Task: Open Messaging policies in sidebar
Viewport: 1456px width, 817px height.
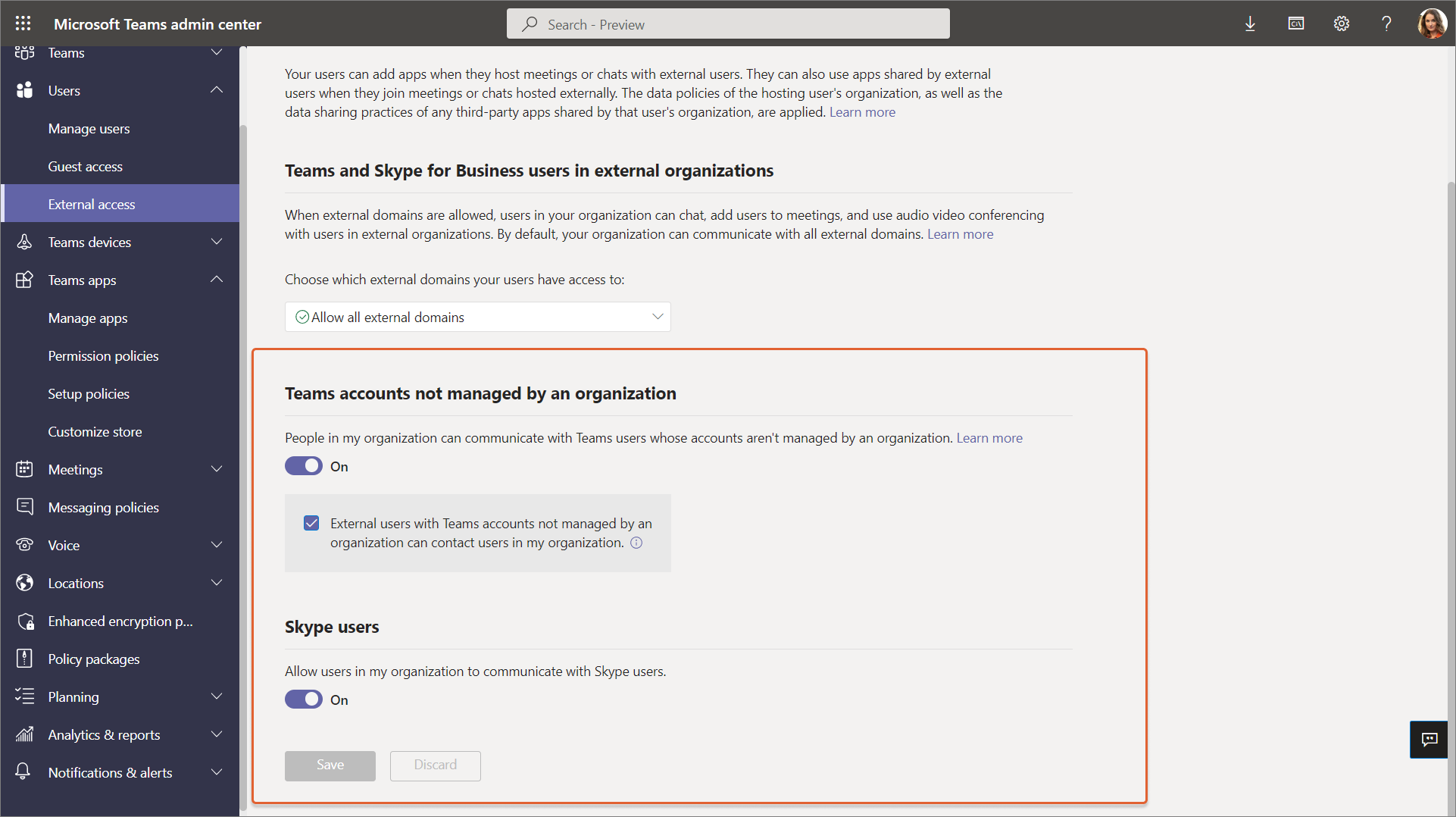Action: (103, 507)
